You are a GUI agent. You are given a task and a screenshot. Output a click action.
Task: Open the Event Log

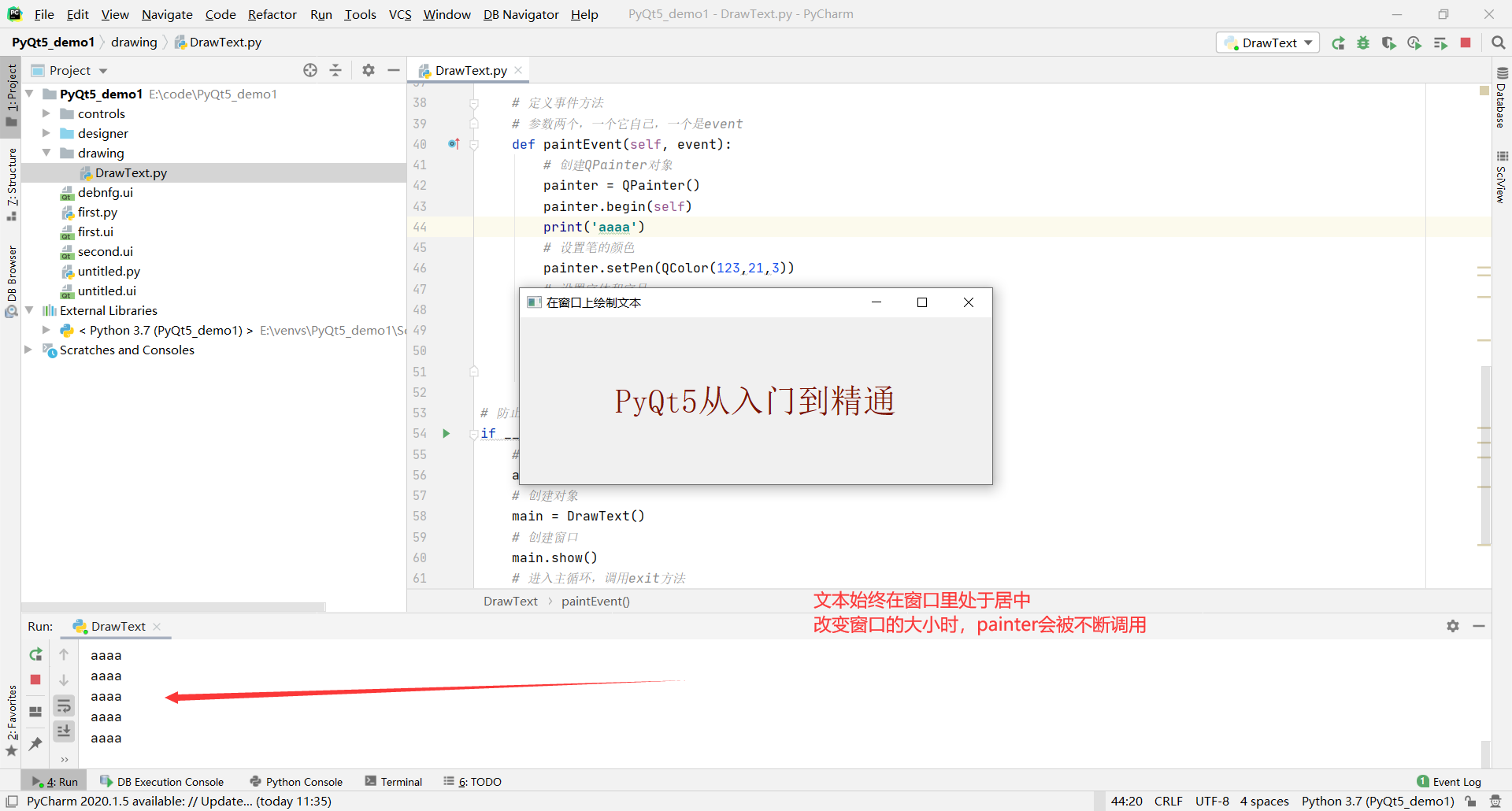[1449, 781]
